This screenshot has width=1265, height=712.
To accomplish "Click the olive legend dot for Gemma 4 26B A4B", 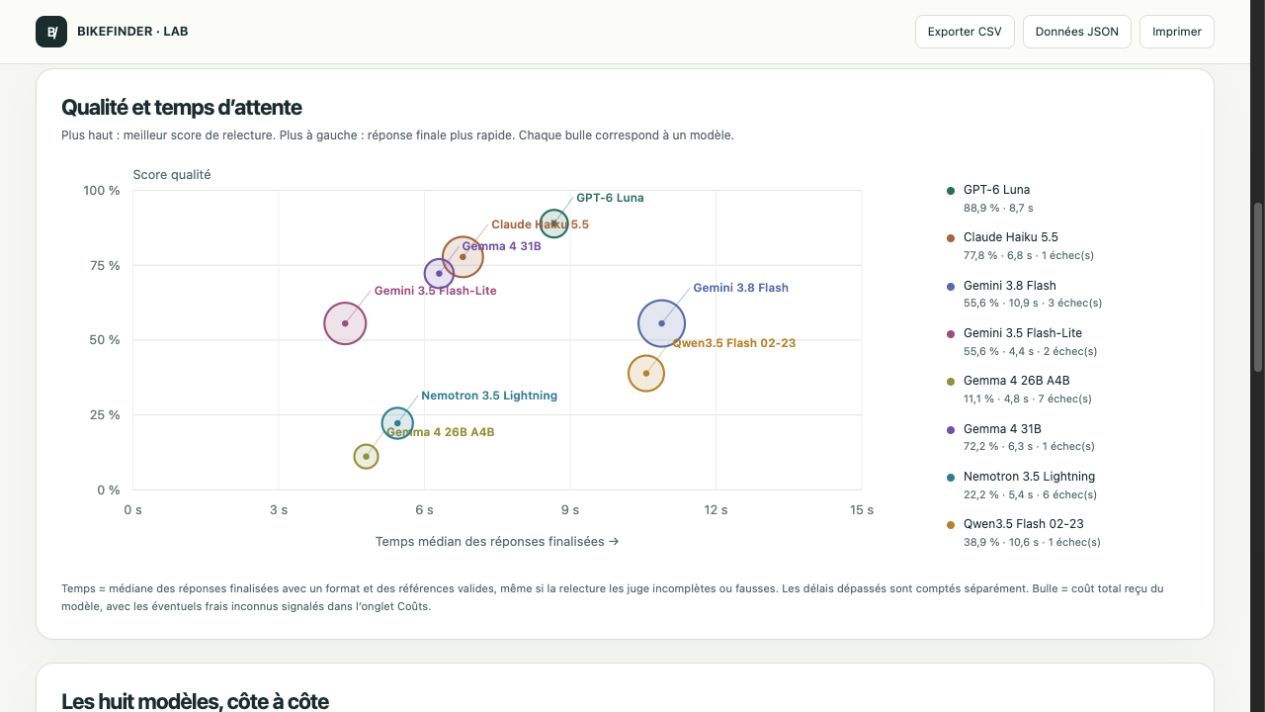I will [950, 382].
